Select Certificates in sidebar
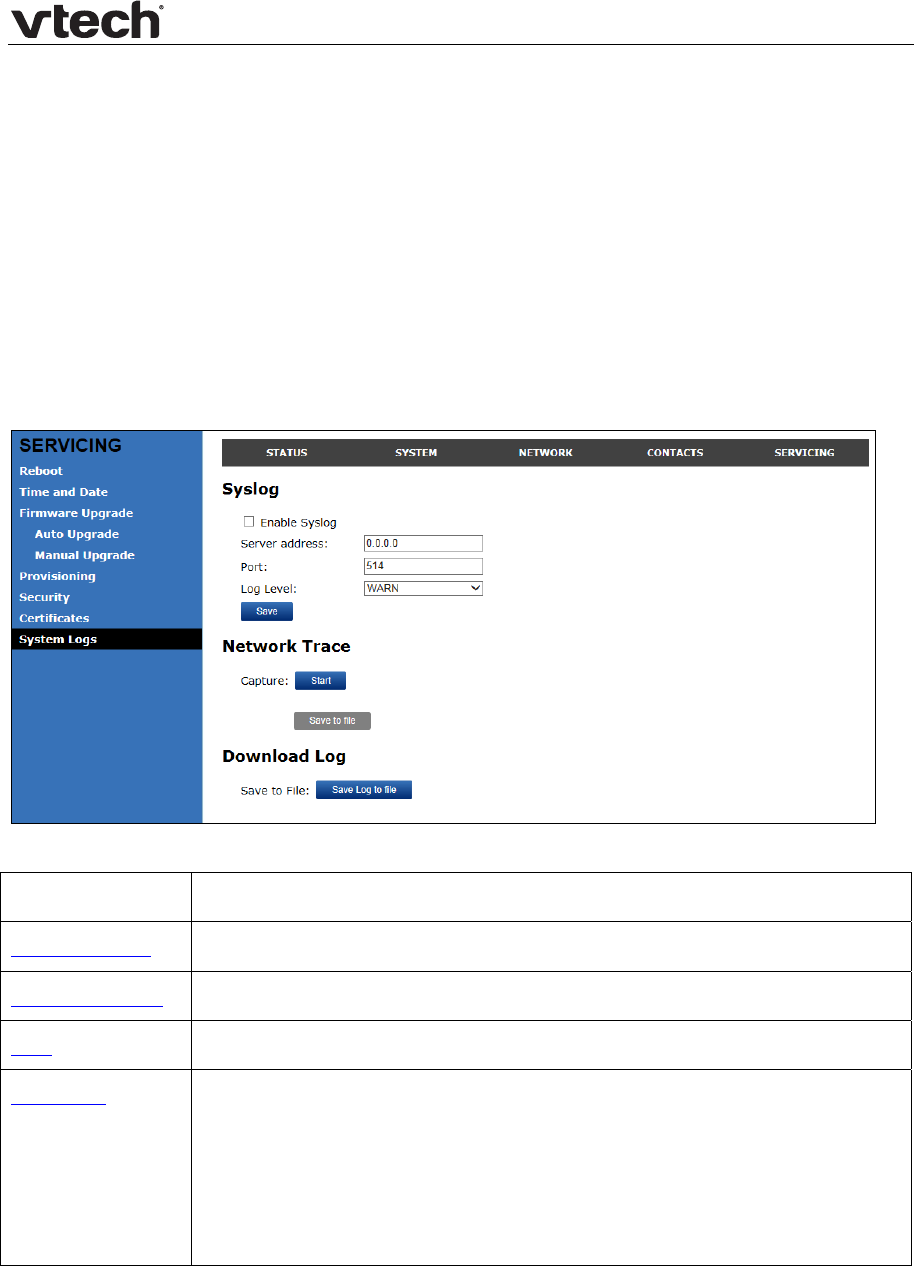Screen dimensions: 914x1266 tap(54, 618)
